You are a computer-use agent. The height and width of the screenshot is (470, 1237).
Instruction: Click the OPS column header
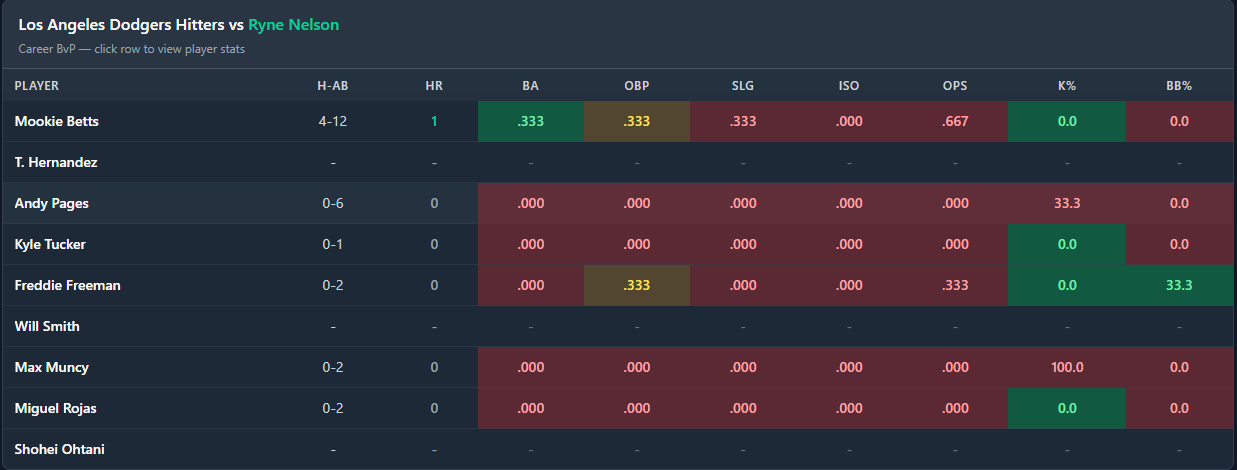pos(955,86)
